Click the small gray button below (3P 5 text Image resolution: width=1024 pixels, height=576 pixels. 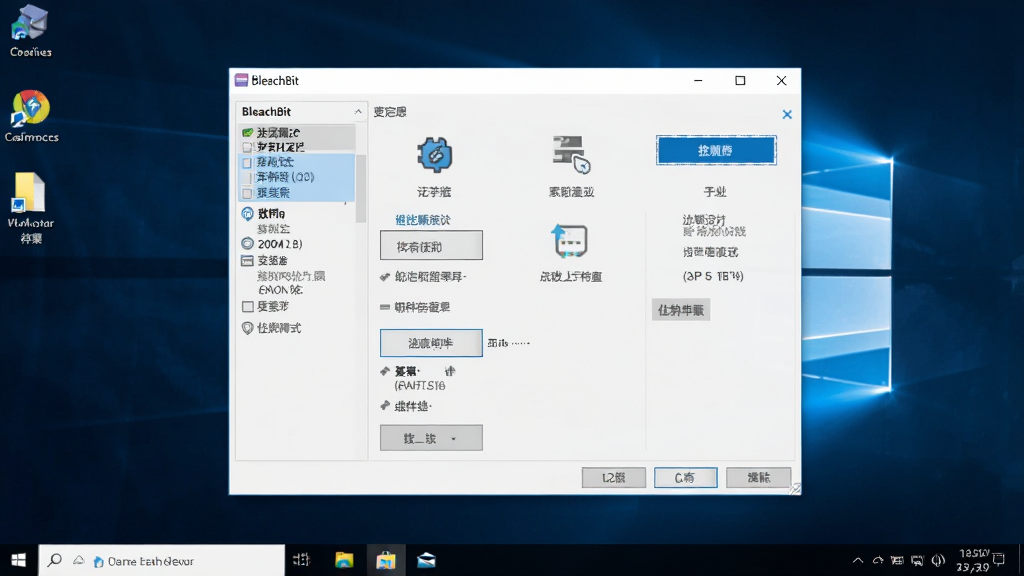click(680, 310)
